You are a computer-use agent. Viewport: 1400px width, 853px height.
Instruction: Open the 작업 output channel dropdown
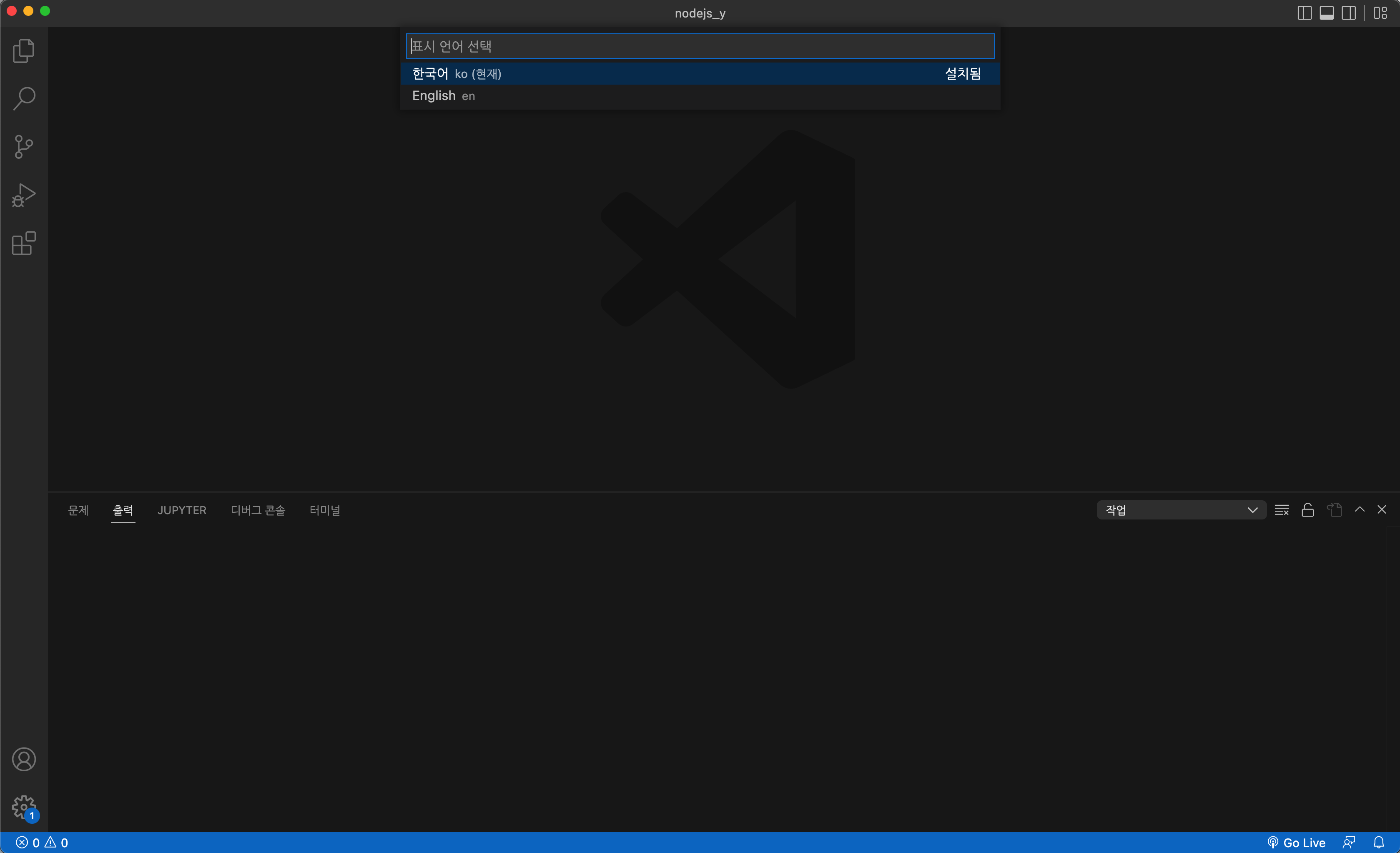click(1181, 510)
